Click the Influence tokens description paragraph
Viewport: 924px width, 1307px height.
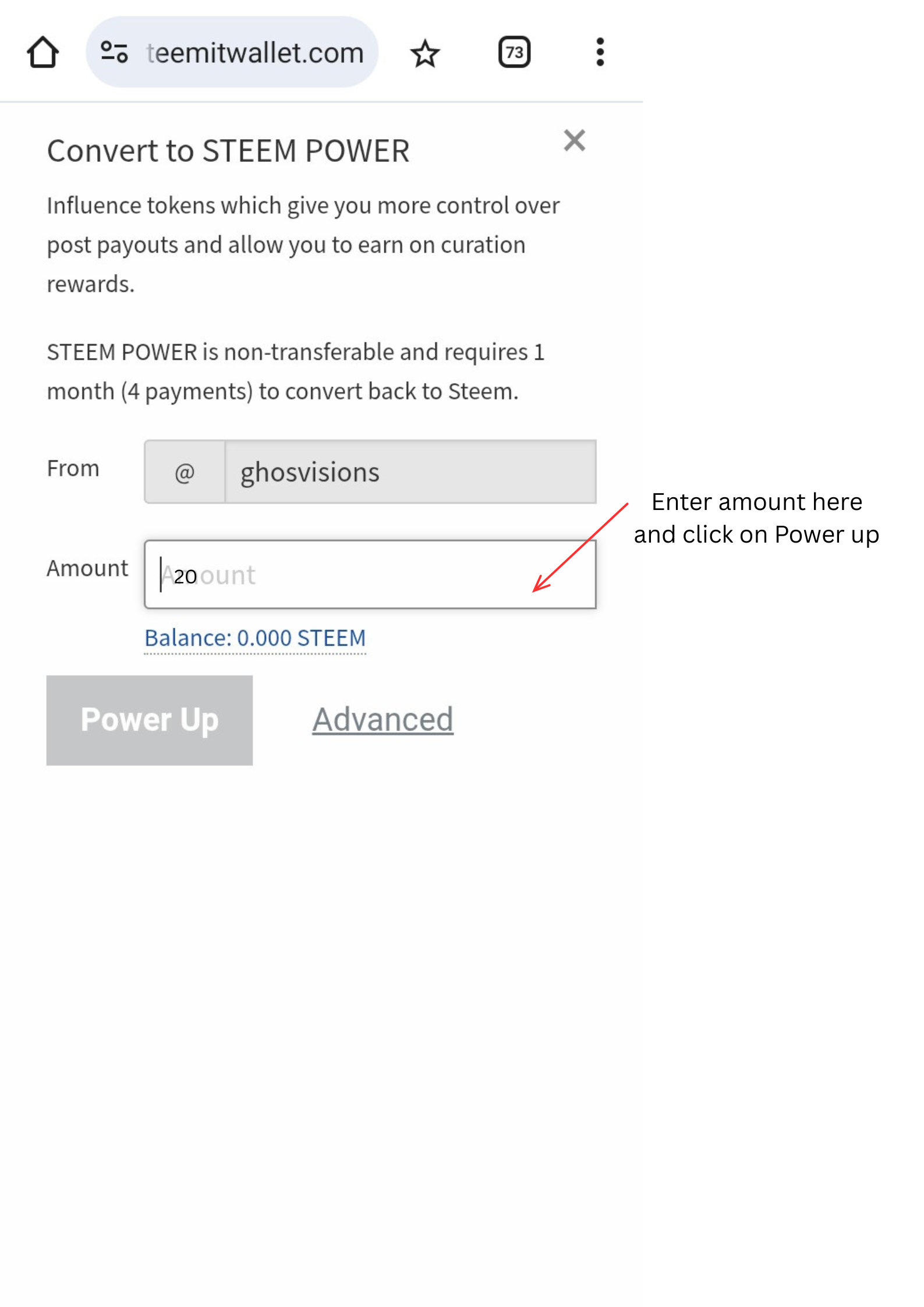[x=303, y=245]
